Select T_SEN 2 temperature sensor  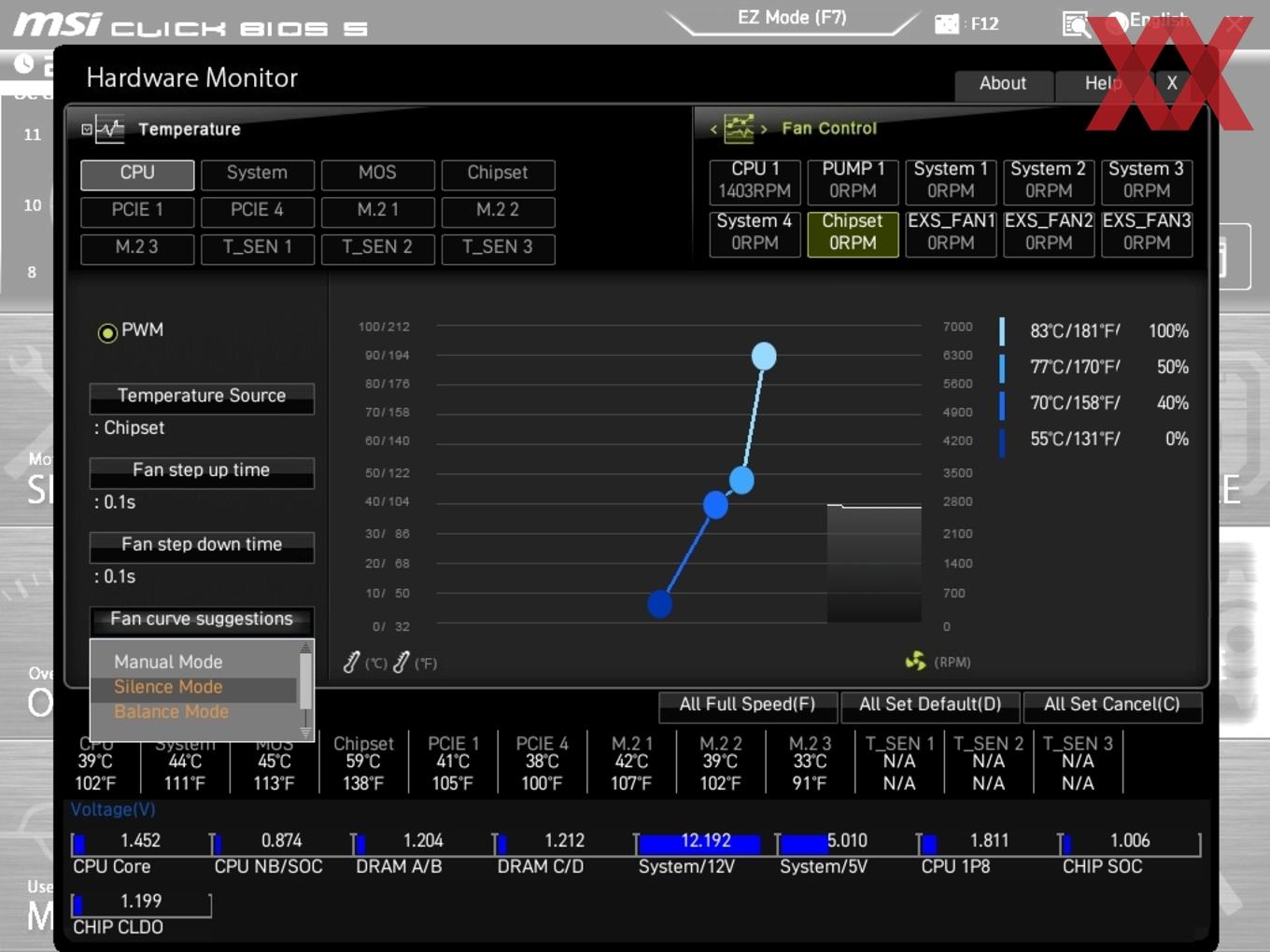(x=377, y=248)
